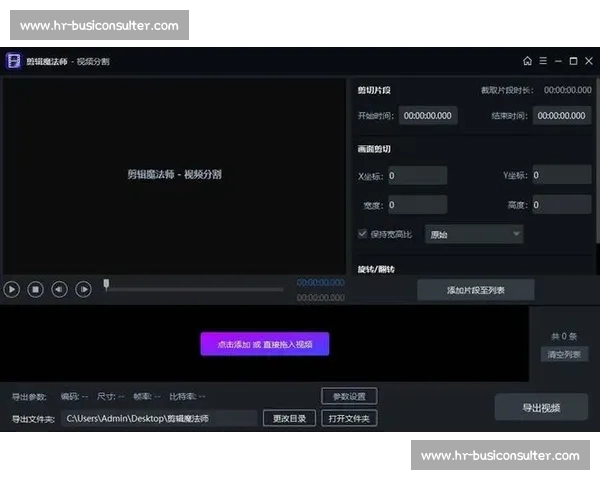Screen dimensions: 600x480
Task: Click the 高度 input field
Action: click(x=562, y=205)
